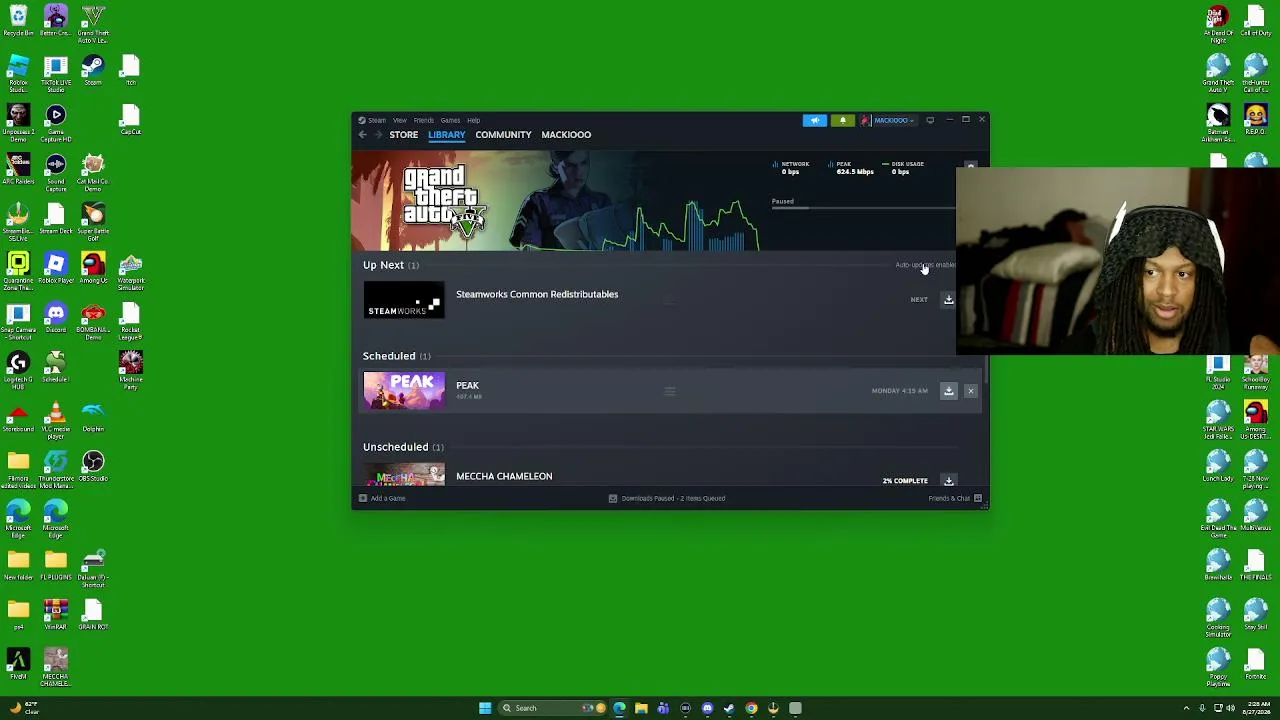
Task: Resume the MECCHA CHAMELEON download
Action: click(x=949, y=481)
